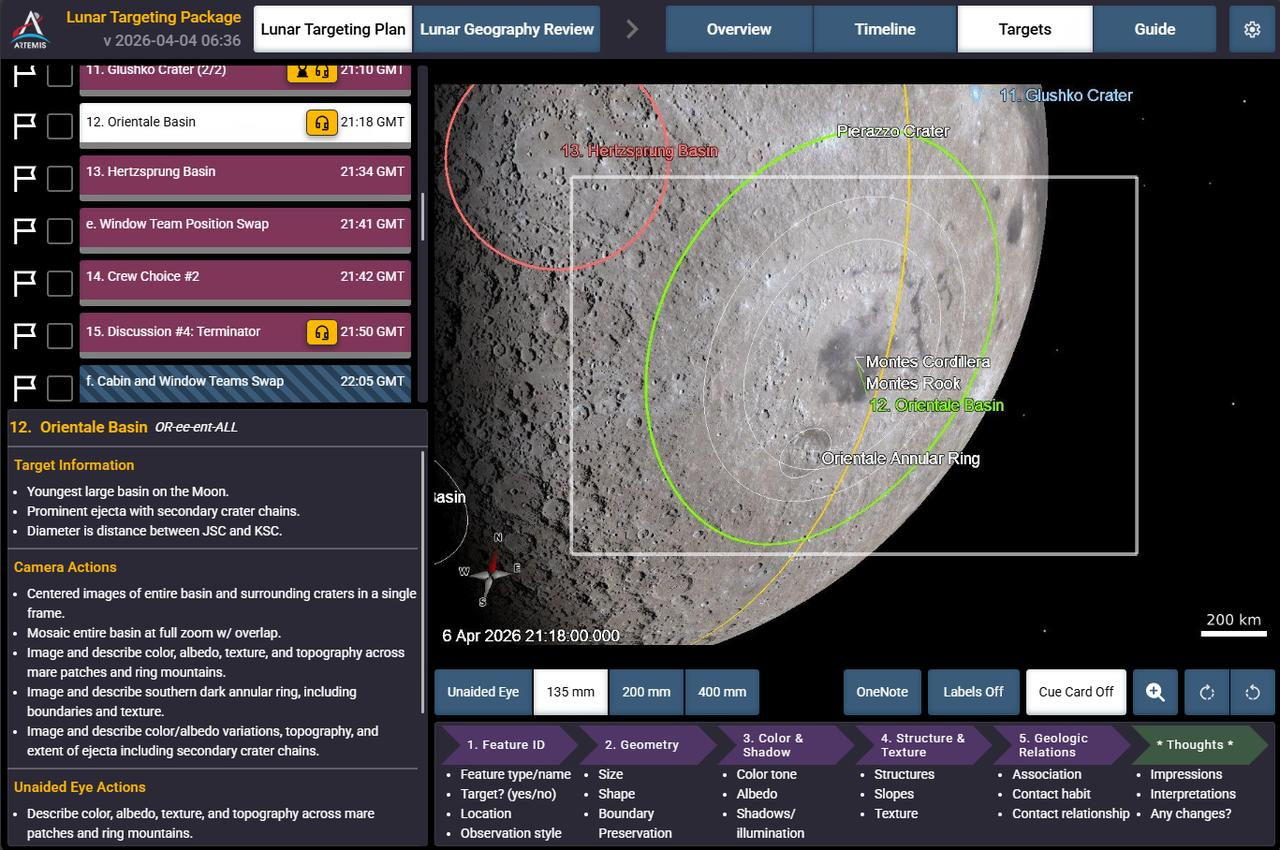1280x850 pixels.
Task: Switch to the Timeline tab
Action: [884, 29]
